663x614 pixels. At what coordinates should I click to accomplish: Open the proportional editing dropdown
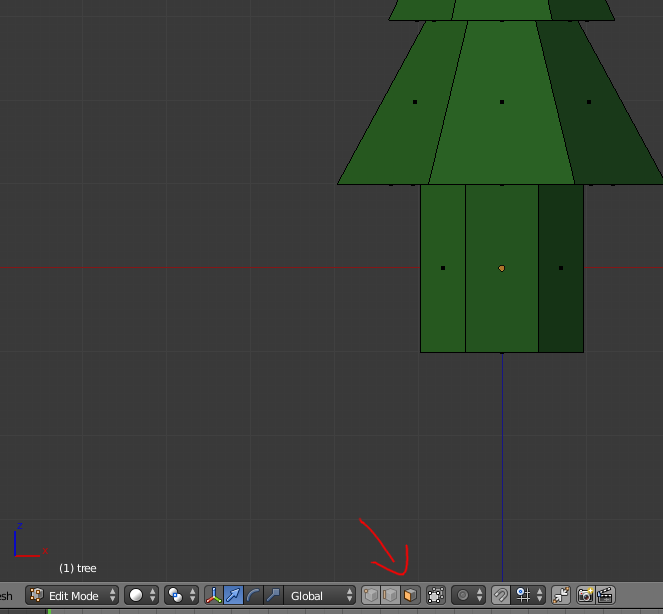468,595
